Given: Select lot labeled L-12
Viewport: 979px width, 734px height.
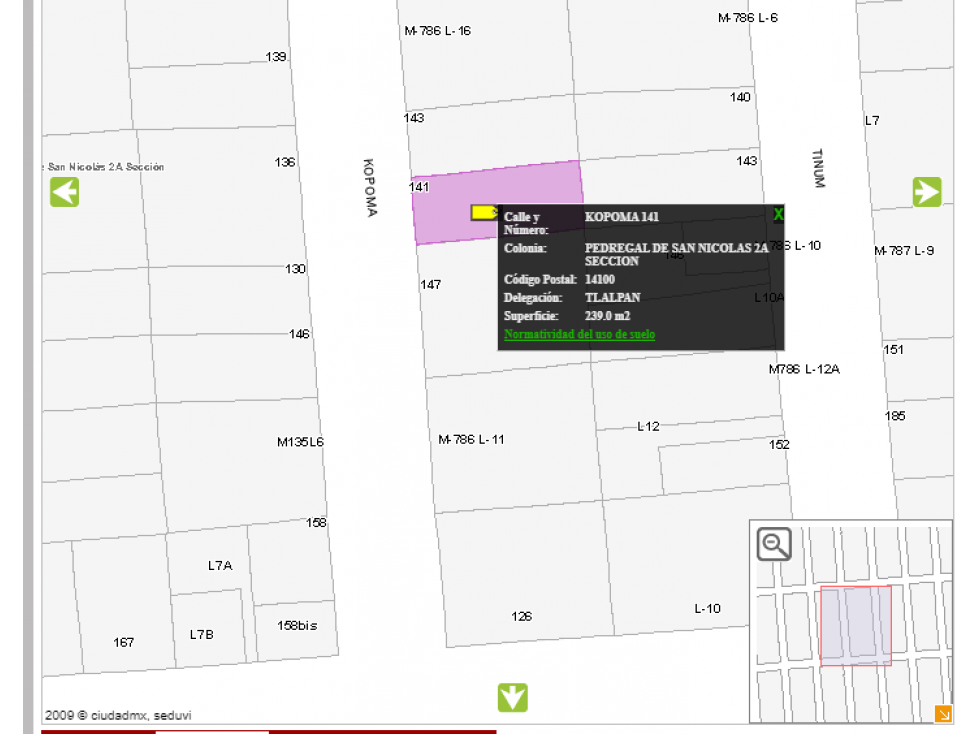Looking at the screenshot, I should [648, 426].
